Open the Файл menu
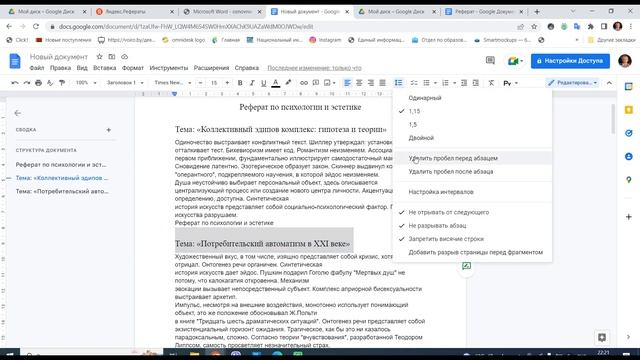This screenshot has width=640, height=360. click(37, 68)
